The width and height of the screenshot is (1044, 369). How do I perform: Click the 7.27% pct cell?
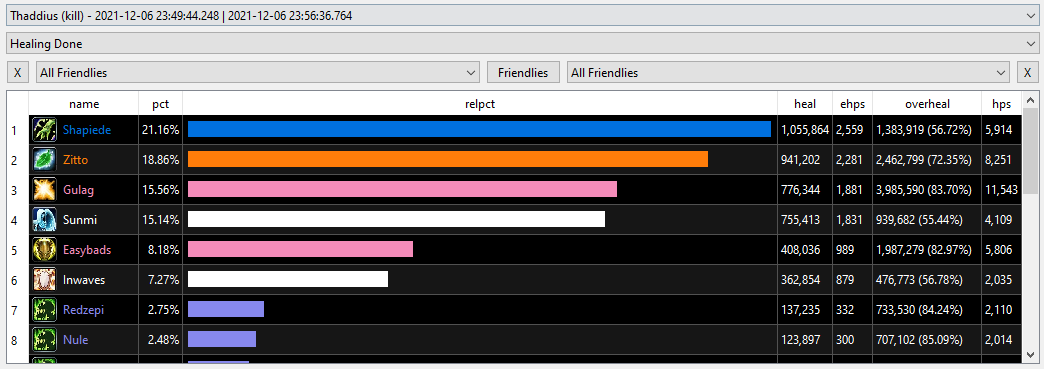point(160,280)
